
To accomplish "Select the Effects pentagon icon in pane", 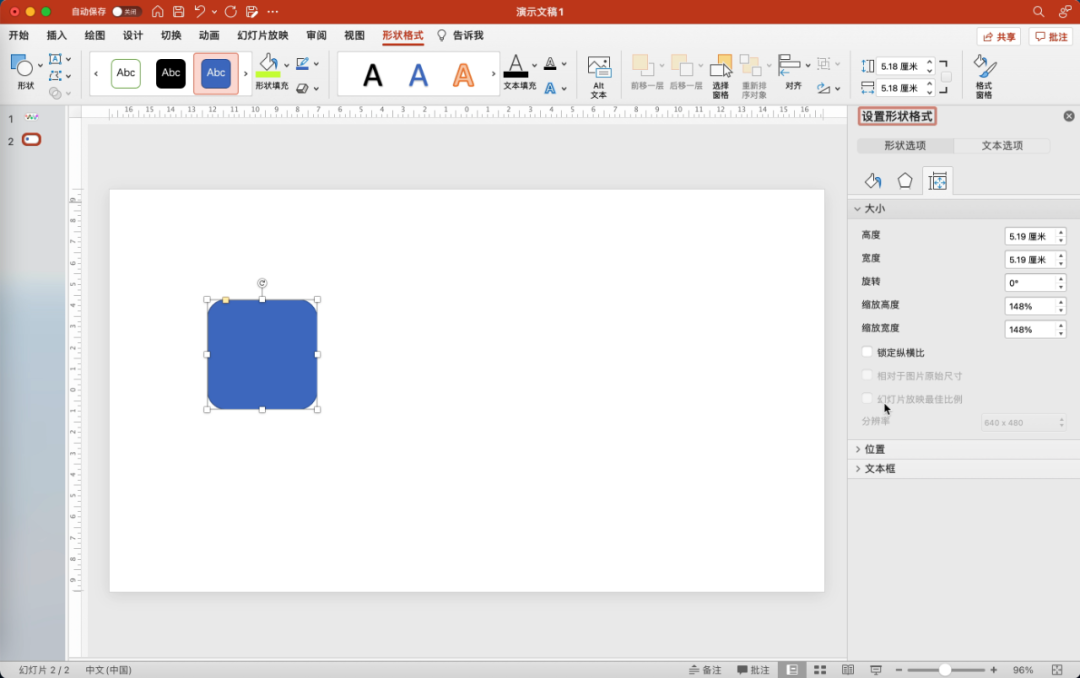I will pyautogui.click(x=905, y=181).
